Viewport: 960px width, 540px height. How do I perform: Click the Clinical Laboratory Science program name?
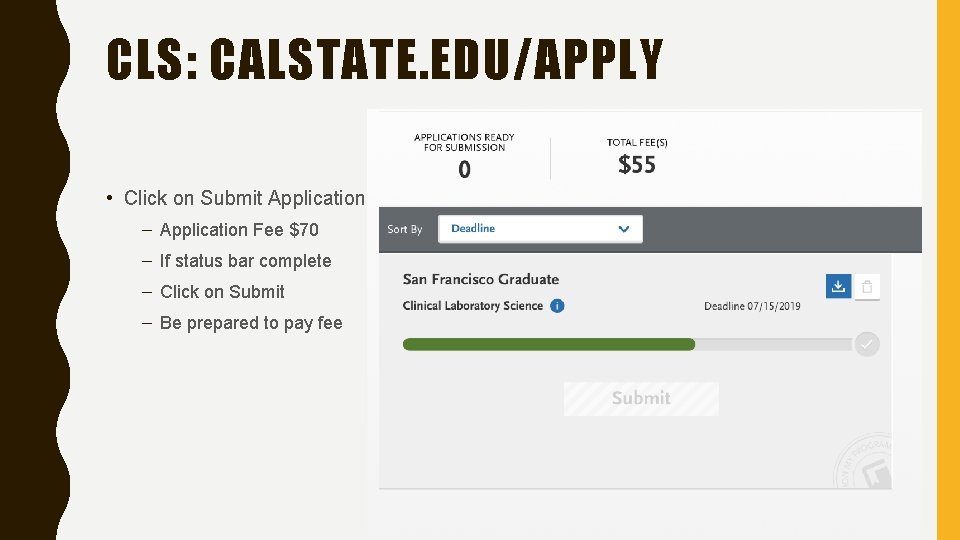(x=473, y=306)
